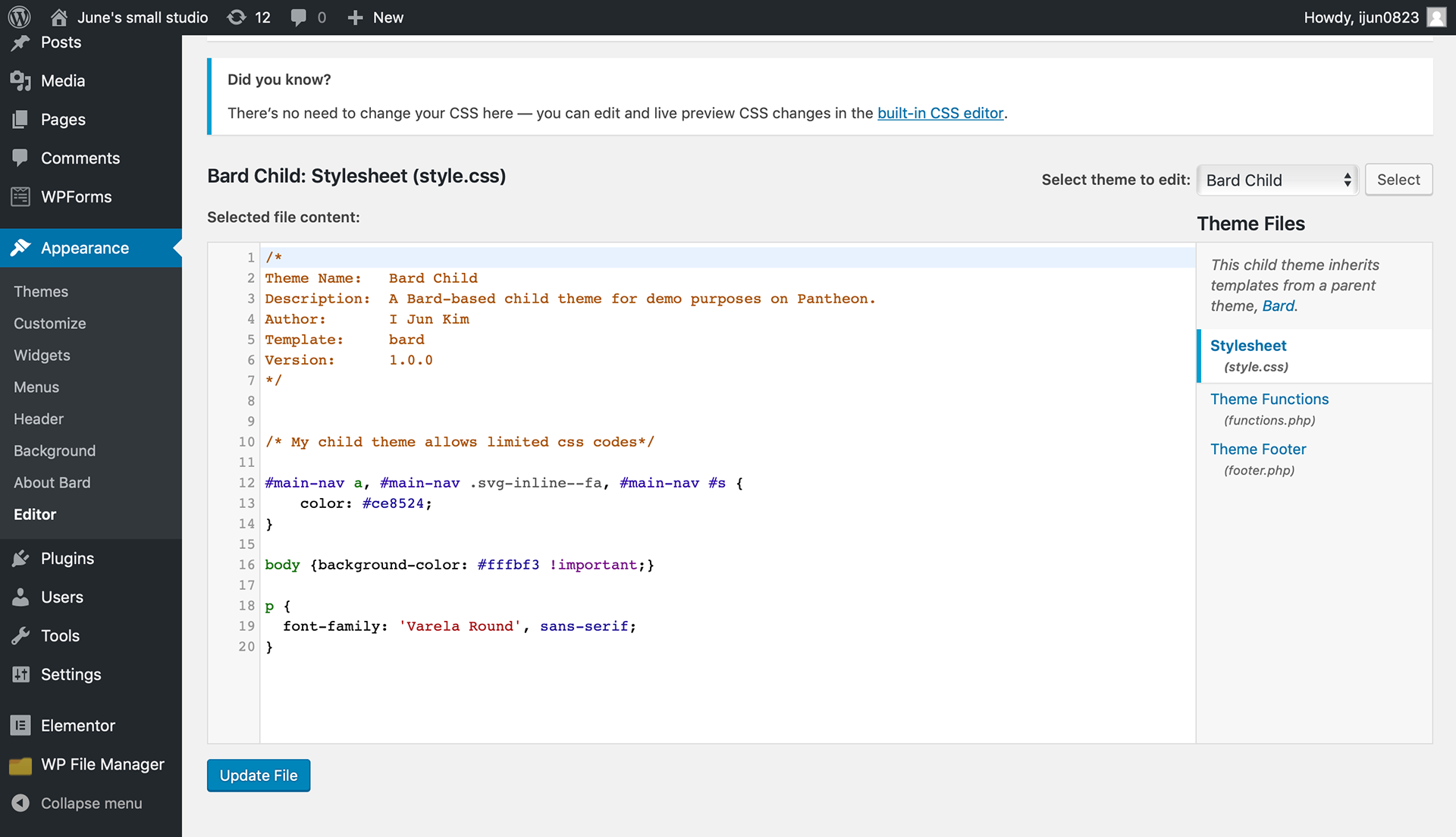Click the Appearance paintbrush icon
Viewport: 1456px width, 837px height.
[20, 248]
